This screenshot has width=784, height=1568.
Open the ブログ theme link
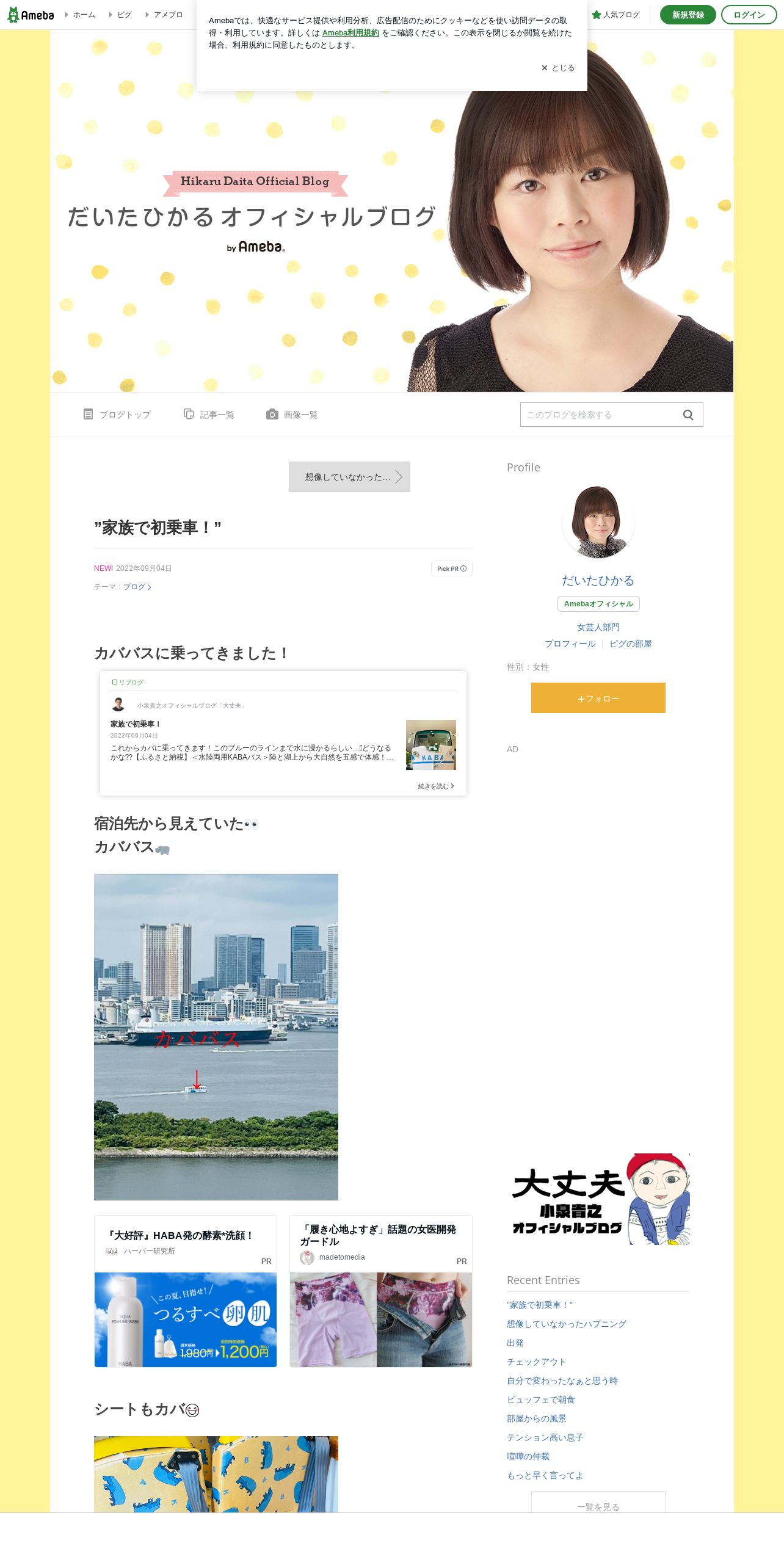click(x=137, y=587)
